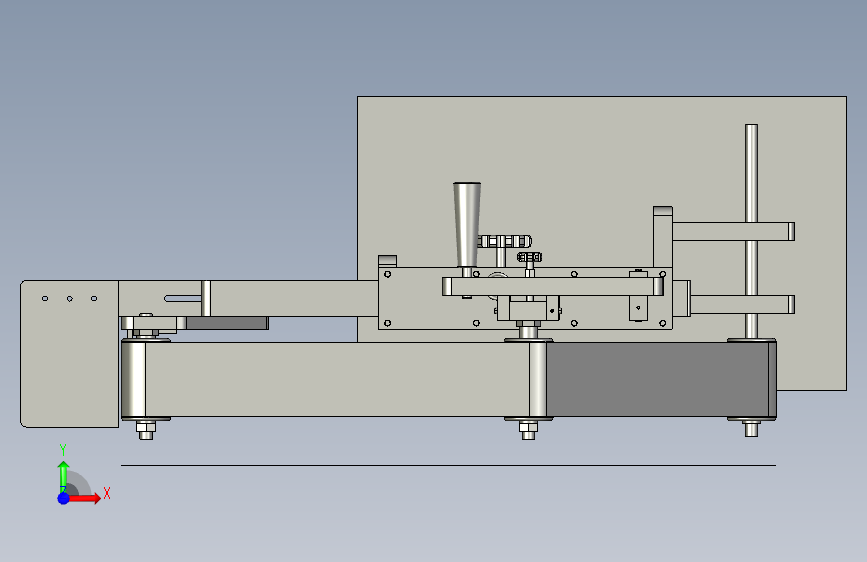Pick the middle hole in the left end plate
This screenshot has width=867, height=562.
70,299
